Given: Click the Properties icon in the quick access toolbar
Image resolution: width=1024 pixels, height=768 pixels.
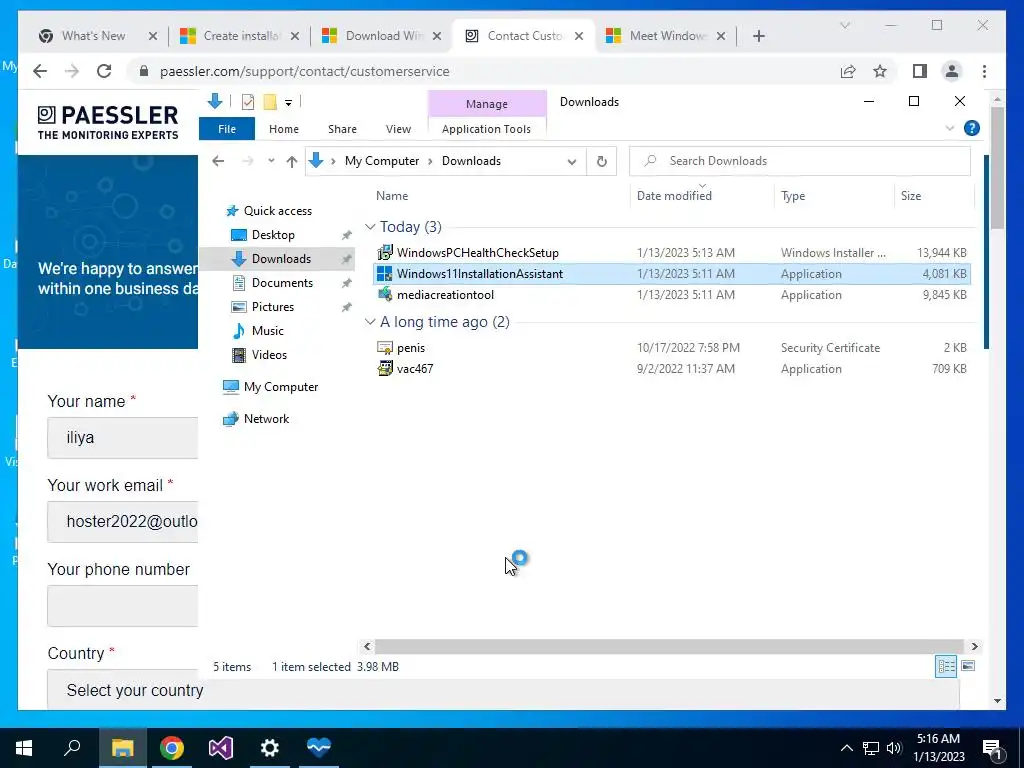Looking at the screenshot, I should [x=248, y=102].
